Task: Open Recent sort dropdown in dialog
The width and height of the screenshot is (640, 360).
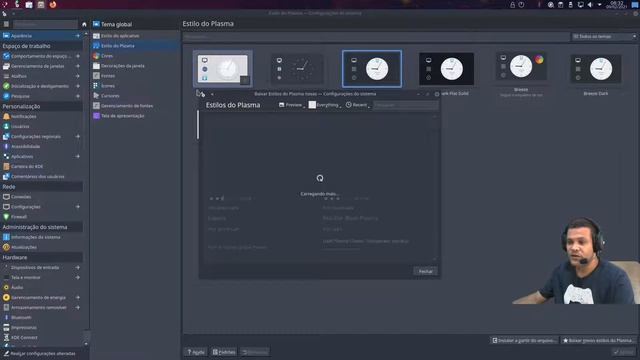Action: [x=358, y=105]
